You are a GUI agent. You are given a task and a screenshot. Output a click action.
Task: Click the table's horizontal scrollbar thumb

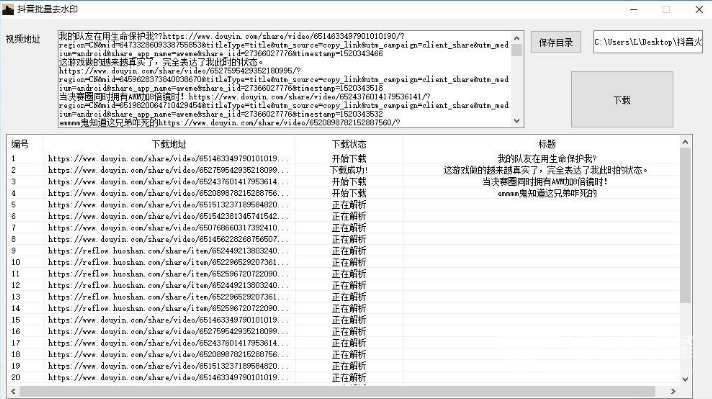tap(337, 391)
